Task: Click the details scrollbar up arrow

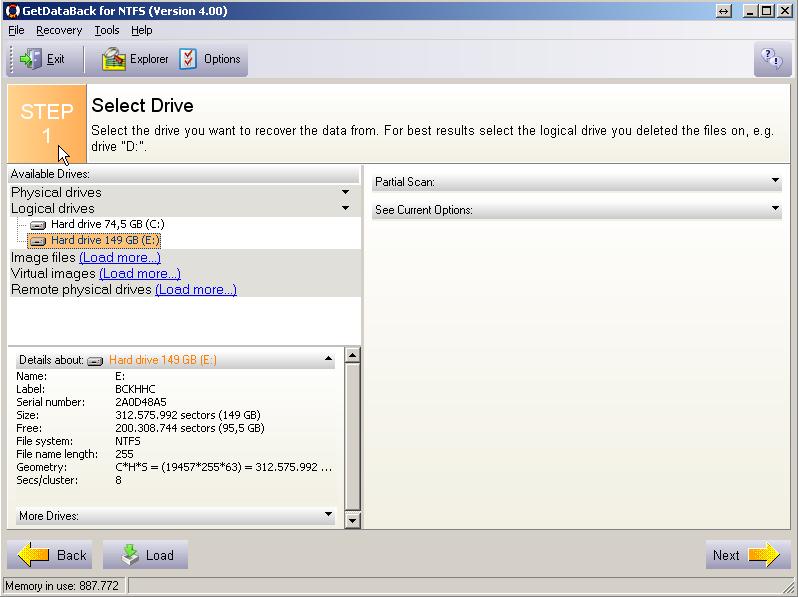Action: 353,355
